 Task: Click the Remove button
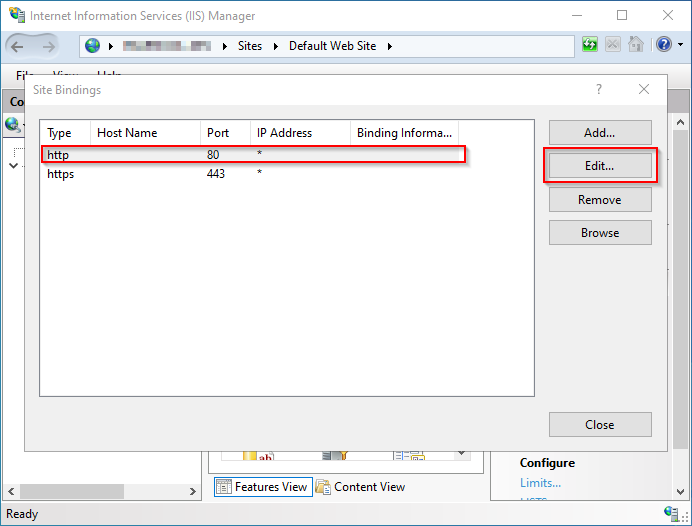[600, 199]
